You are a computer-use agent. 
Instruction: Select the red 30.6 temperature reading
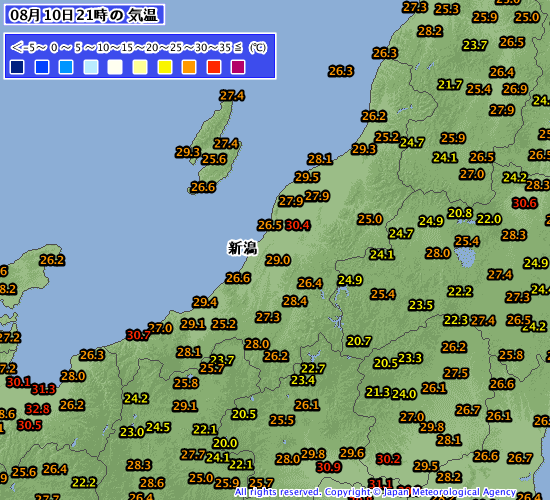pos(524,203)
